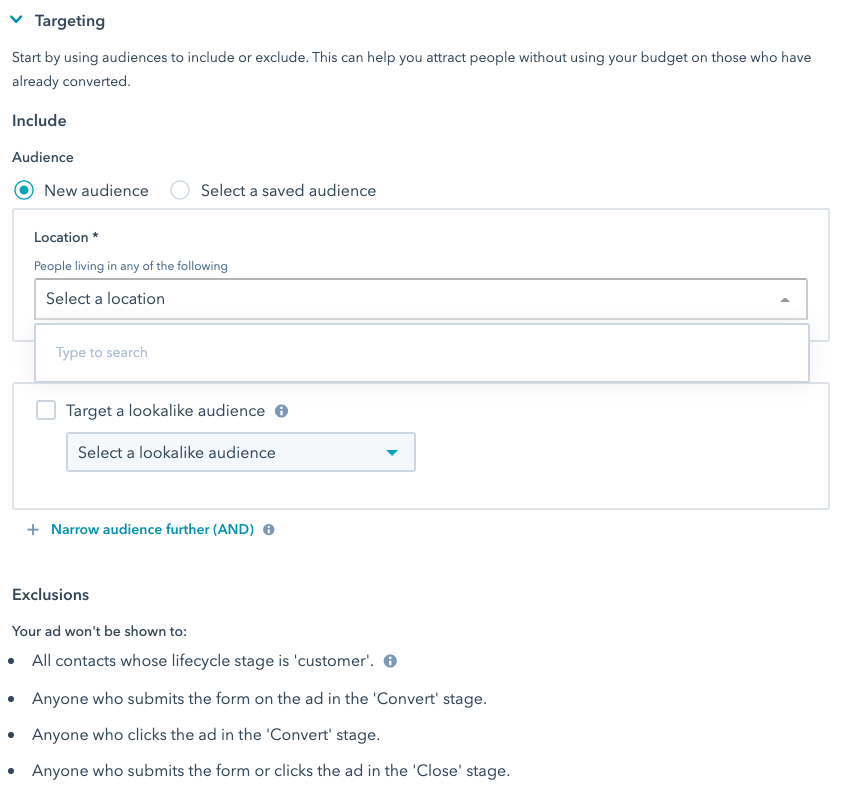Click Narrow audience further (AND) link
Viewport: 860px width, 800px height.
[152, 529]
